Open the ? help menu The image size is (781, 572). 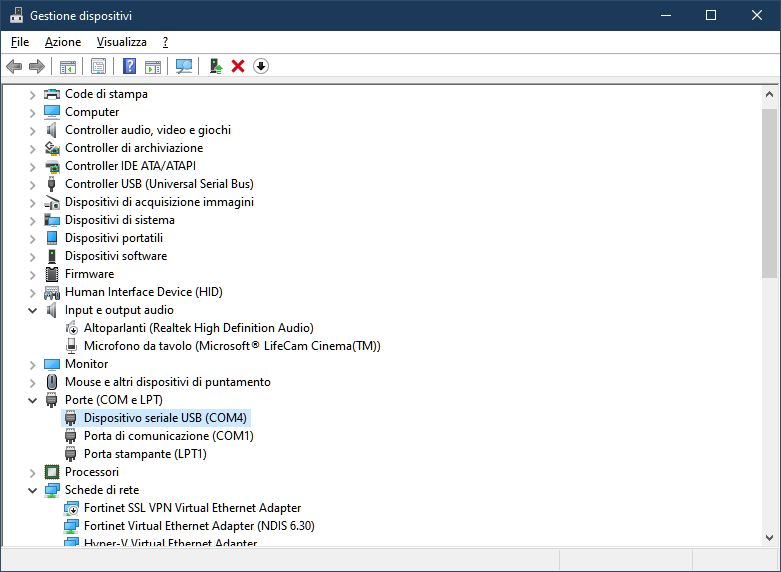click(x=165, y=42)
